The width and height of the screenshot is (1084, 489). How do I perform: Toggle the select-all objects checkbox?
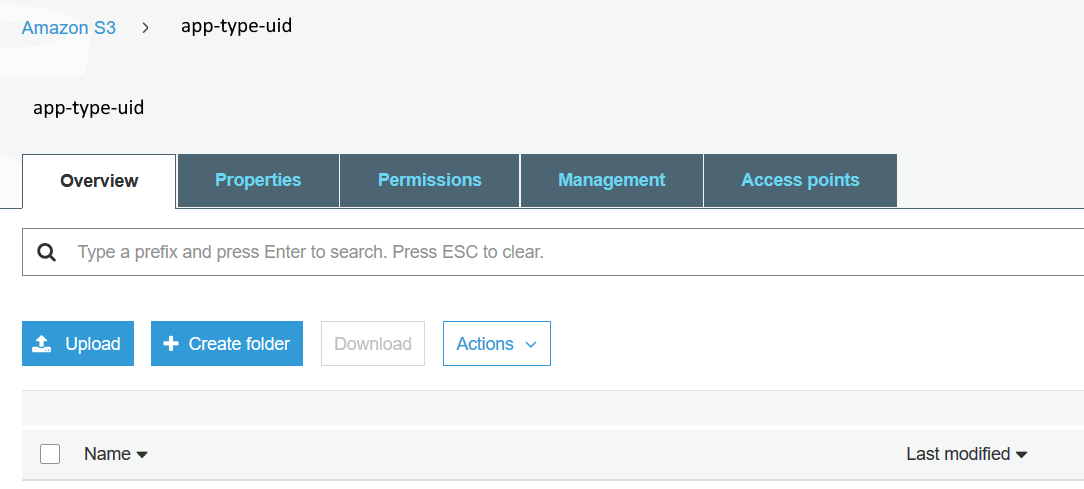tap(50, 454)
